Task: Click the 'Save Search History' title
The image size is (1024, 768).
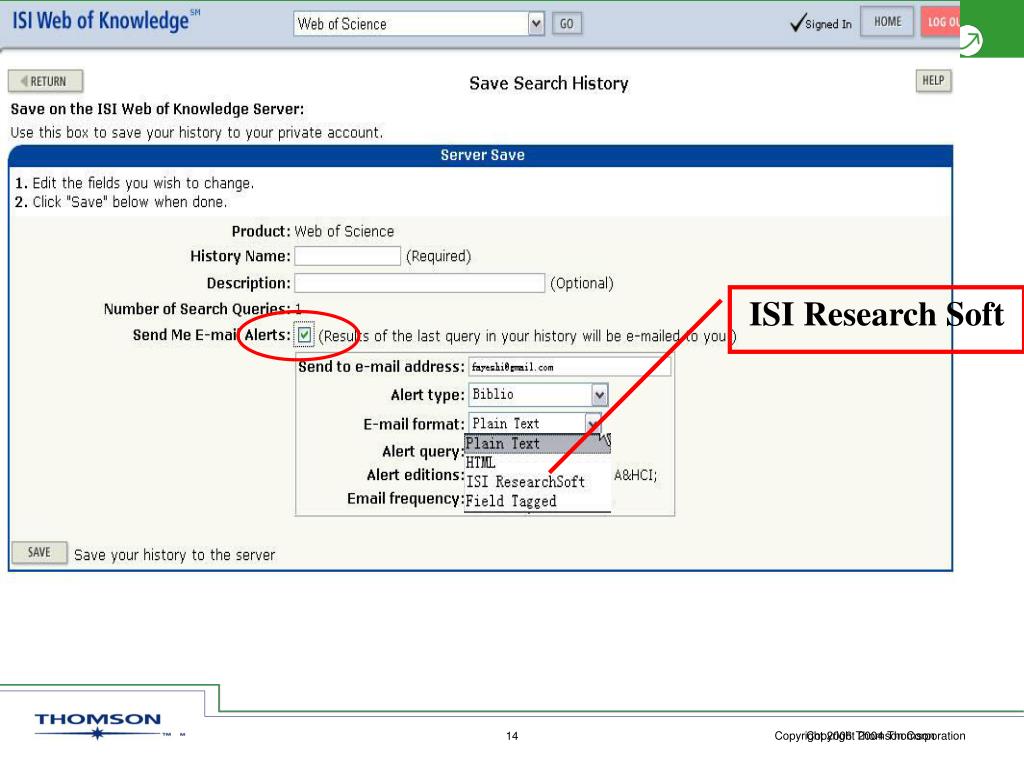Action: 549,83
